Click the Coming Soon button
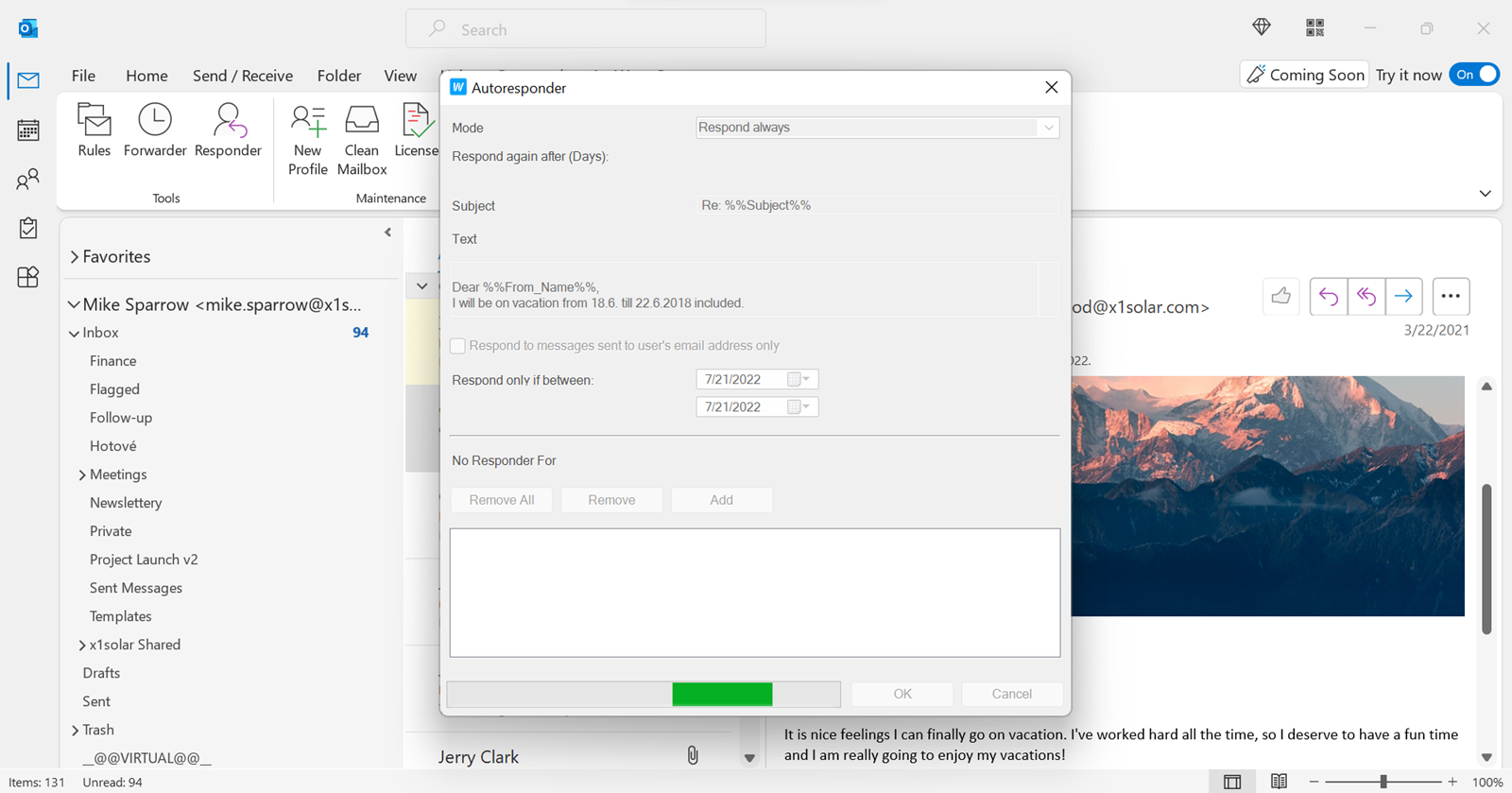This screenshot has width=1512, height=793. 1305,75
